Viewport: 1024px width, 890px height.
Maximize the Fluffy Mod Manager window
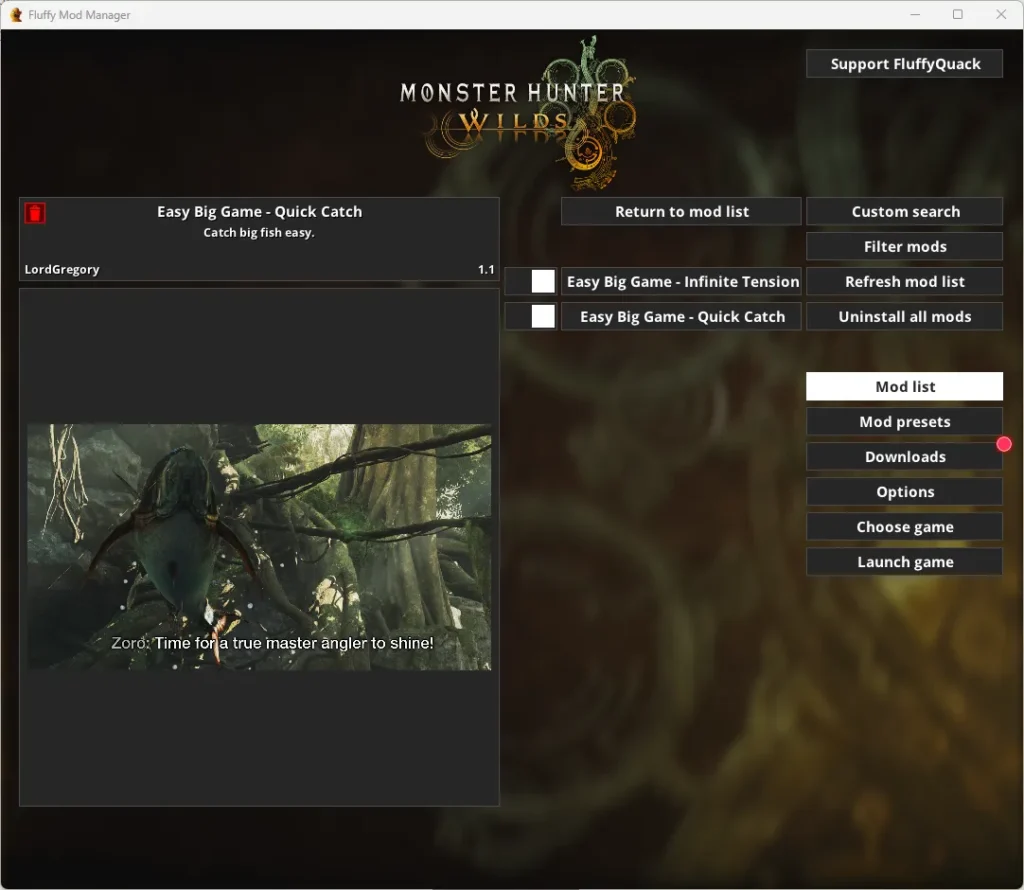tap(957, 14)
